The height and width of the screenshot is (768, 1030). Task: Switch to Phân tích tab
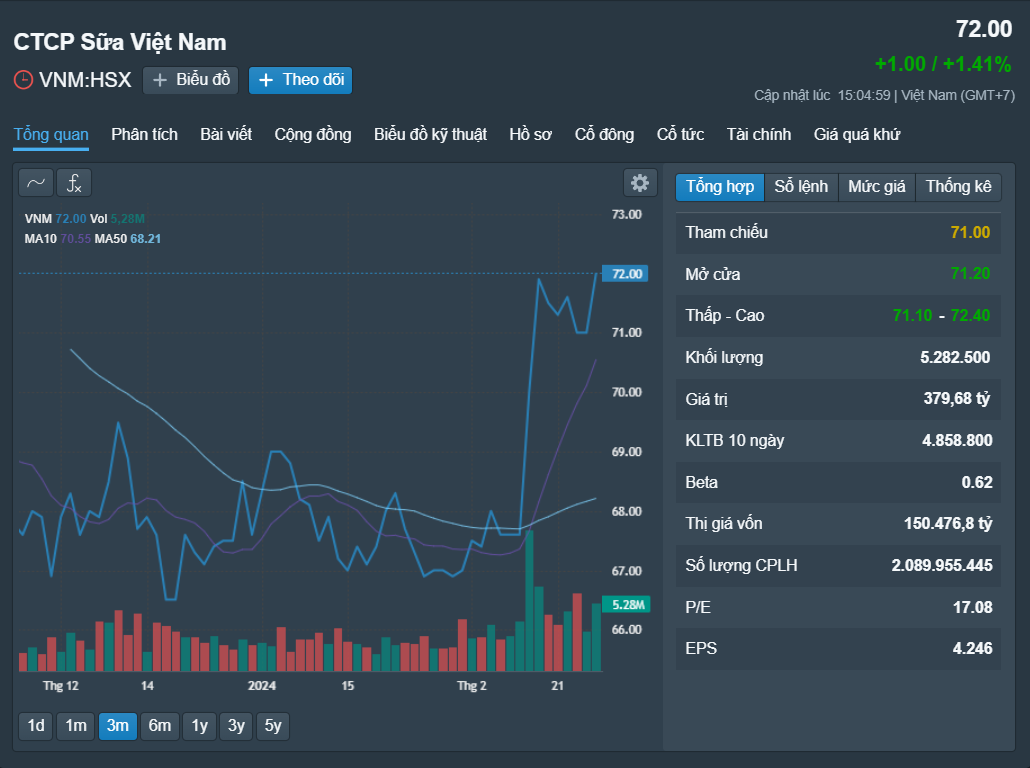tap(145, 135)
